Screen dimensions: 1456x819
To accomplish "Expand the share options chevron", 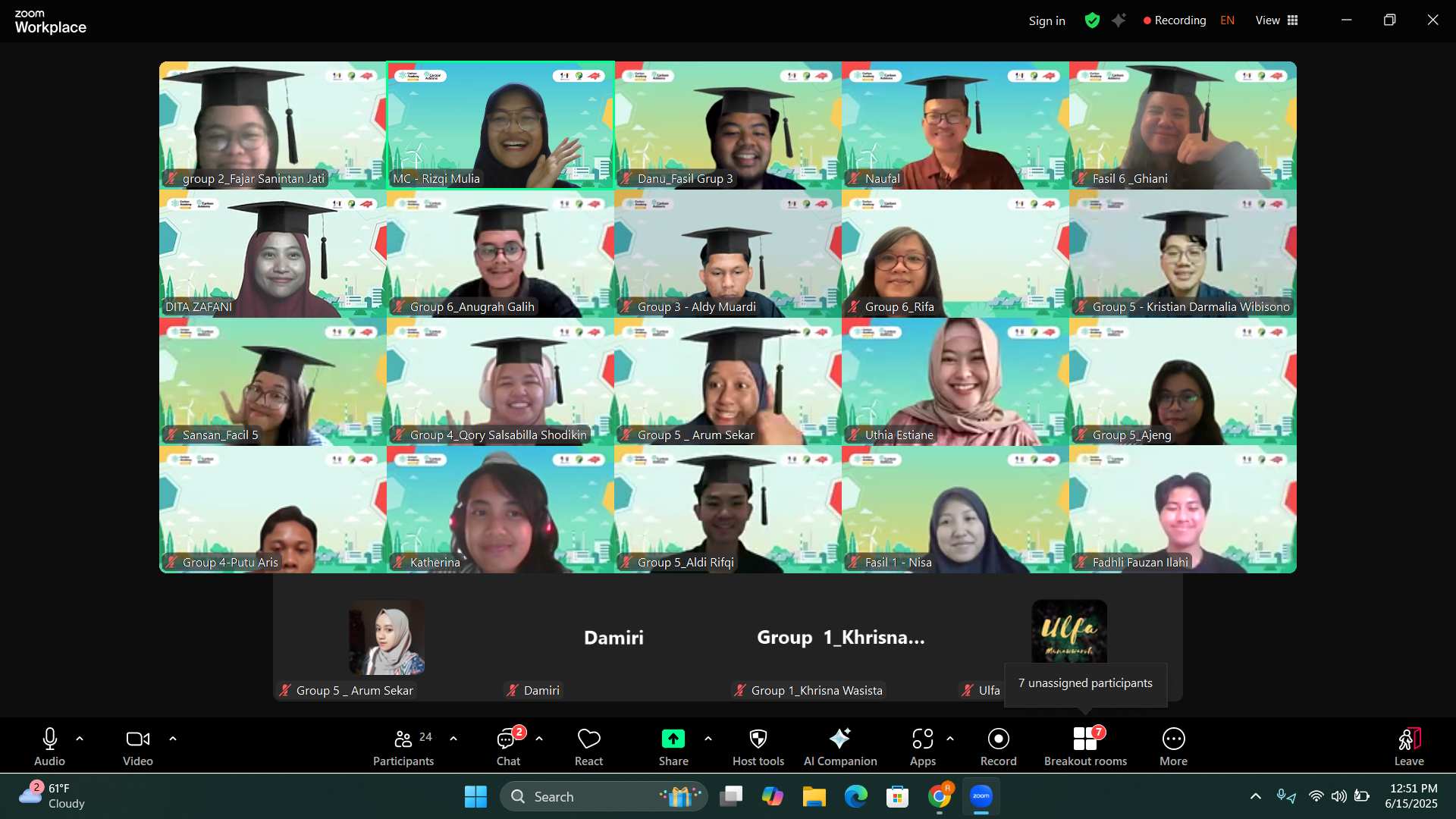I will 708,738.
